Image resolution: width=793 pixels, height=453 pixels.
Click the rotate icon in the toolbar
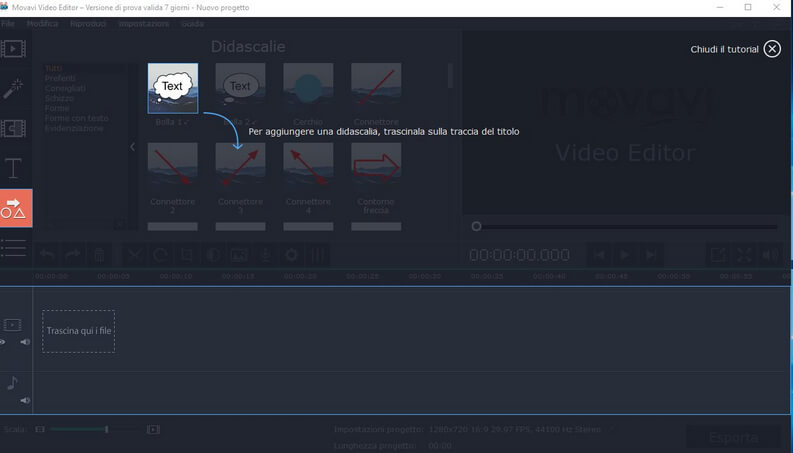160,255
